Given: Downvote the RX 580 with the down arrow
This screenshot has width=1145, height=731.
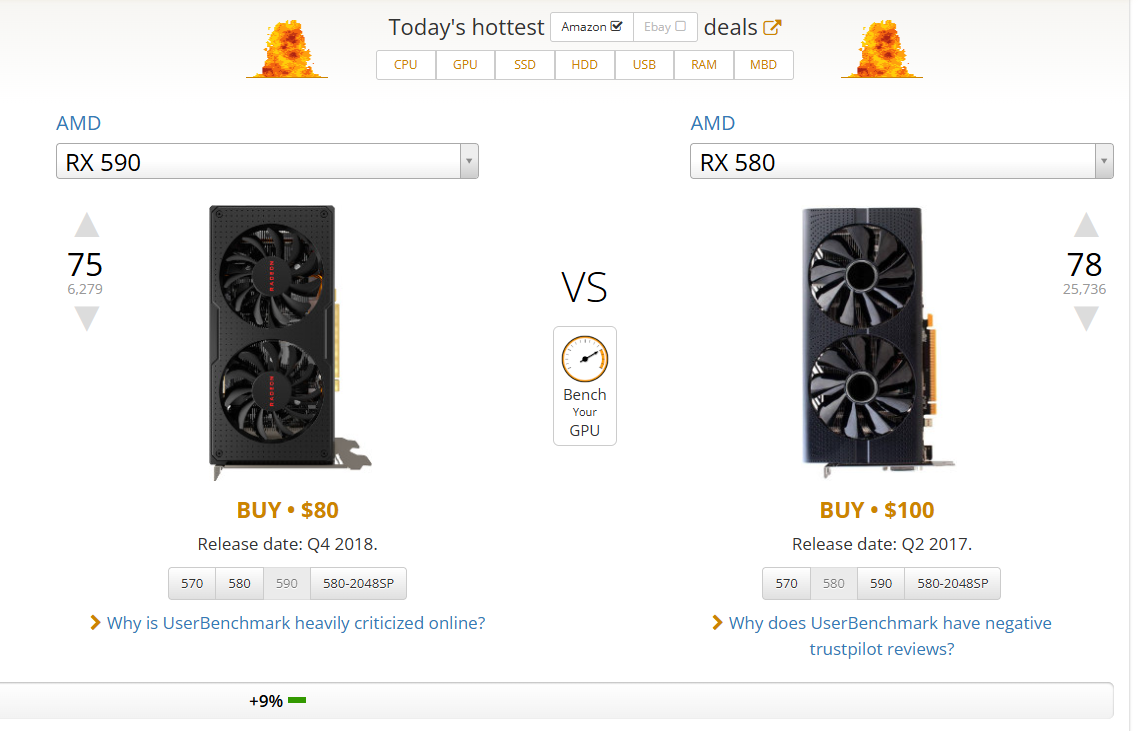Looking at the screenshot, I should 1086,319.
